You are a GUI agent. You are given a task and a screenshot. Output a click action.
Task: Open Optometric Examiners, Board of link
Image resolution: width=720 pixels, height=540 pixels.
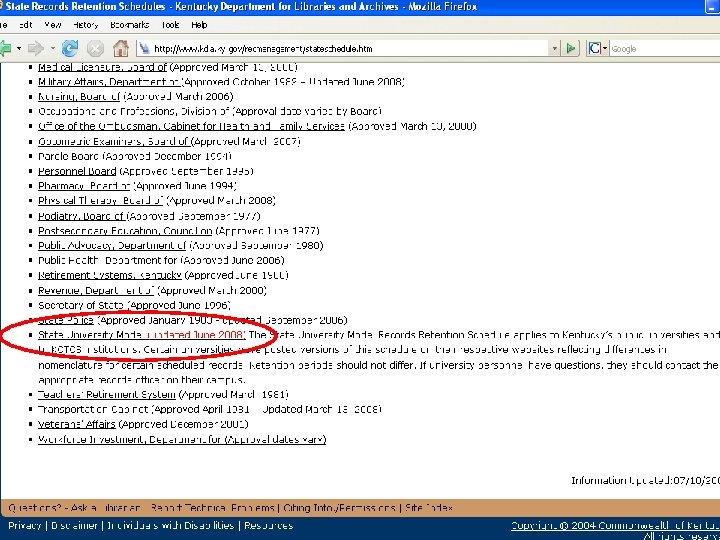[x=112, y=141]
